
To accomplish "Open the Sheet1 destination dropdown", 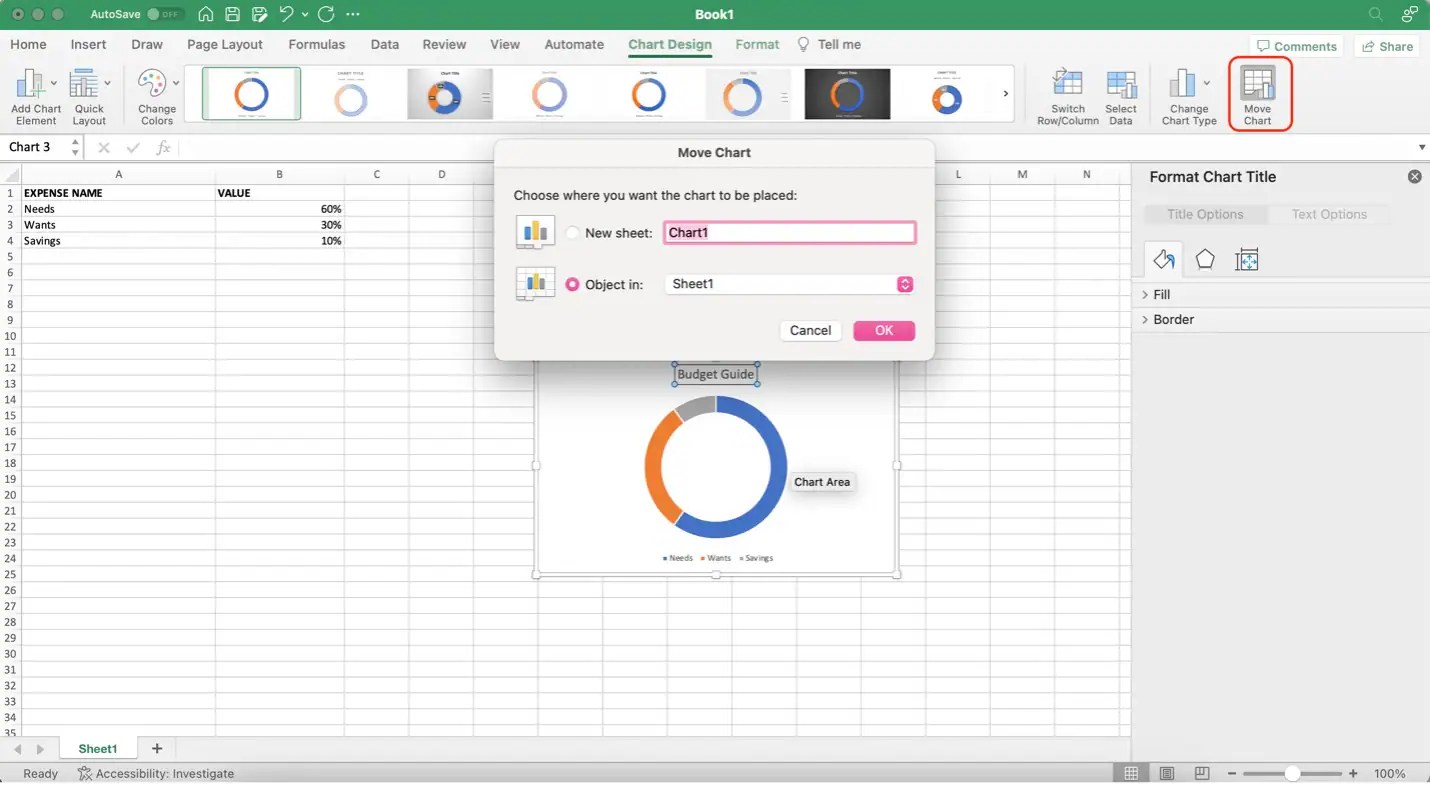I will pyautogui.click(x=904, y=284).
